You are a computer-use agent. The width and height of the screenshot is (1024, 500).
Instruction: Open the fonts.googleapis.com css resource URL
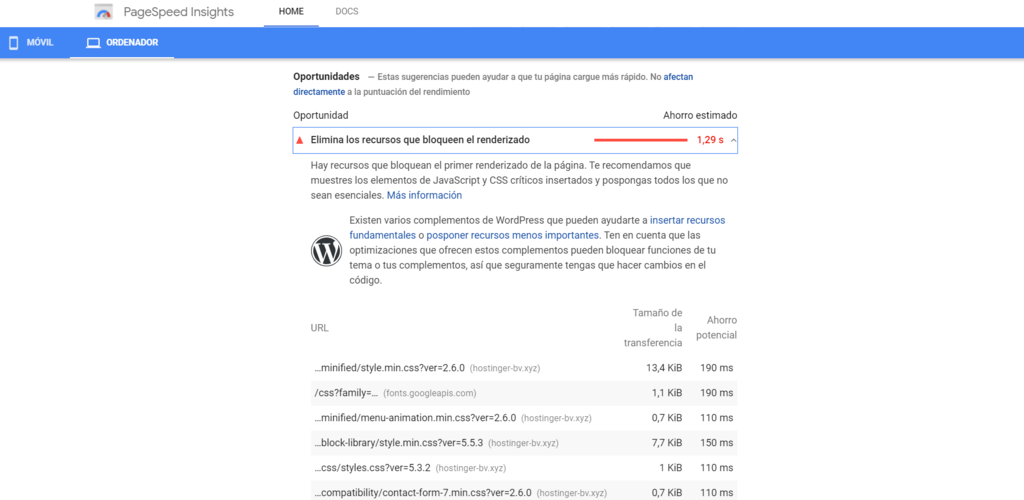pos(347,393)
